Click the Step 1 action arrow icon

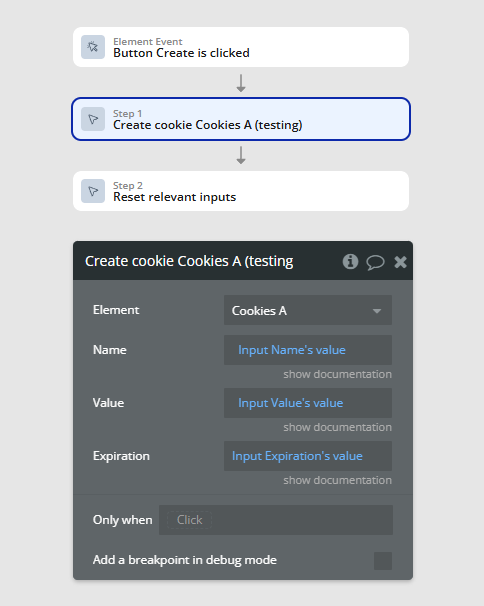tap(93, 119)
